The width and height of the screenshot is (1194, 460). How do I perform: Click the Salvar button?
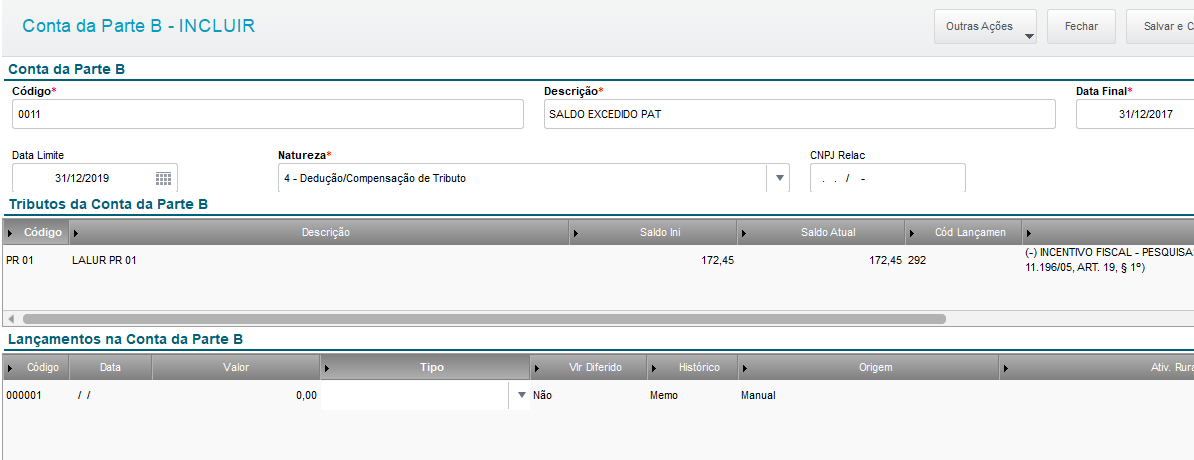click(1160, 27)
